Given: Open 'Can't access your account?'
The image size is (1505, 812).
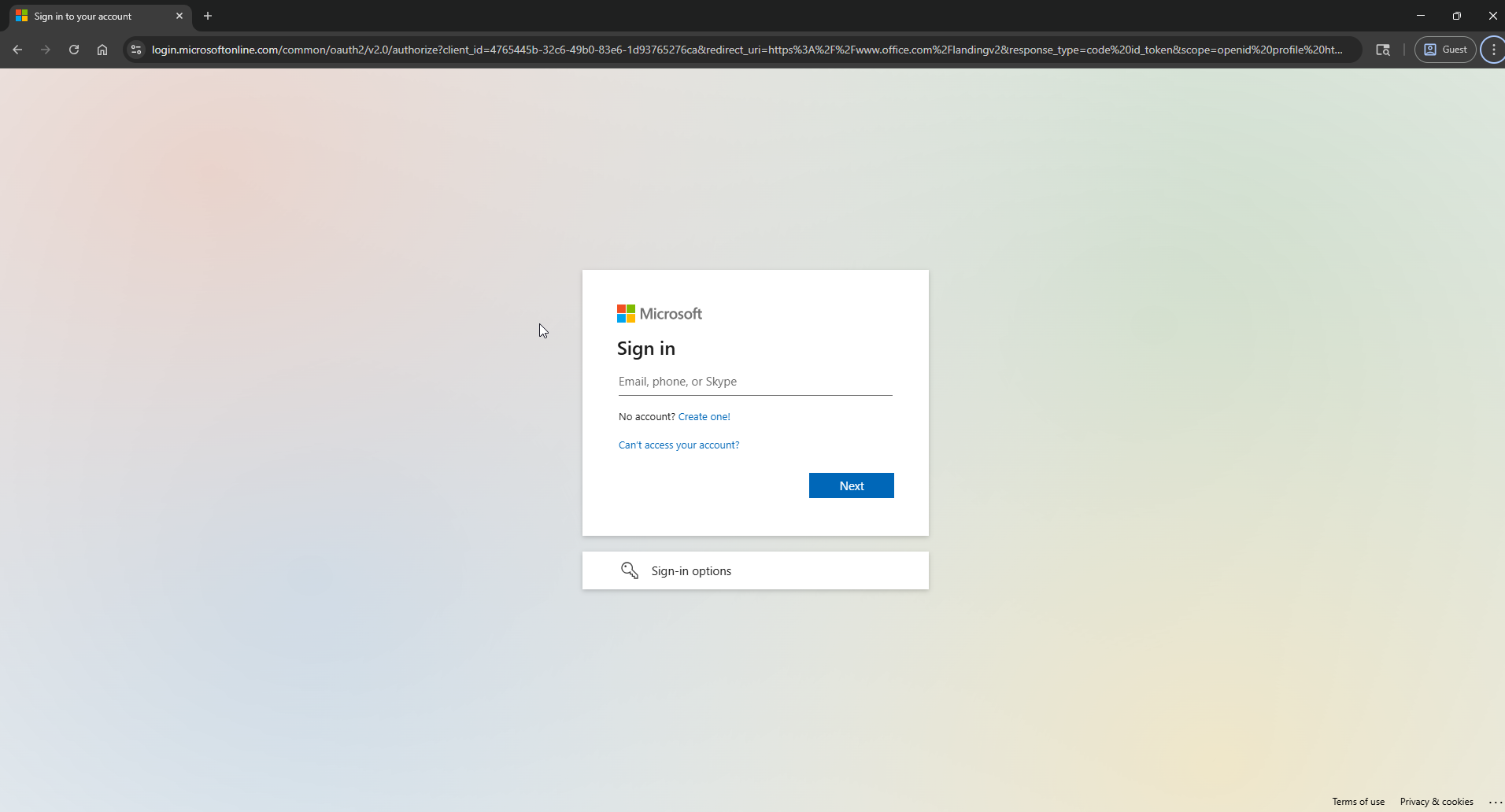Looking at the screenshot, I should tap(679, 445).
